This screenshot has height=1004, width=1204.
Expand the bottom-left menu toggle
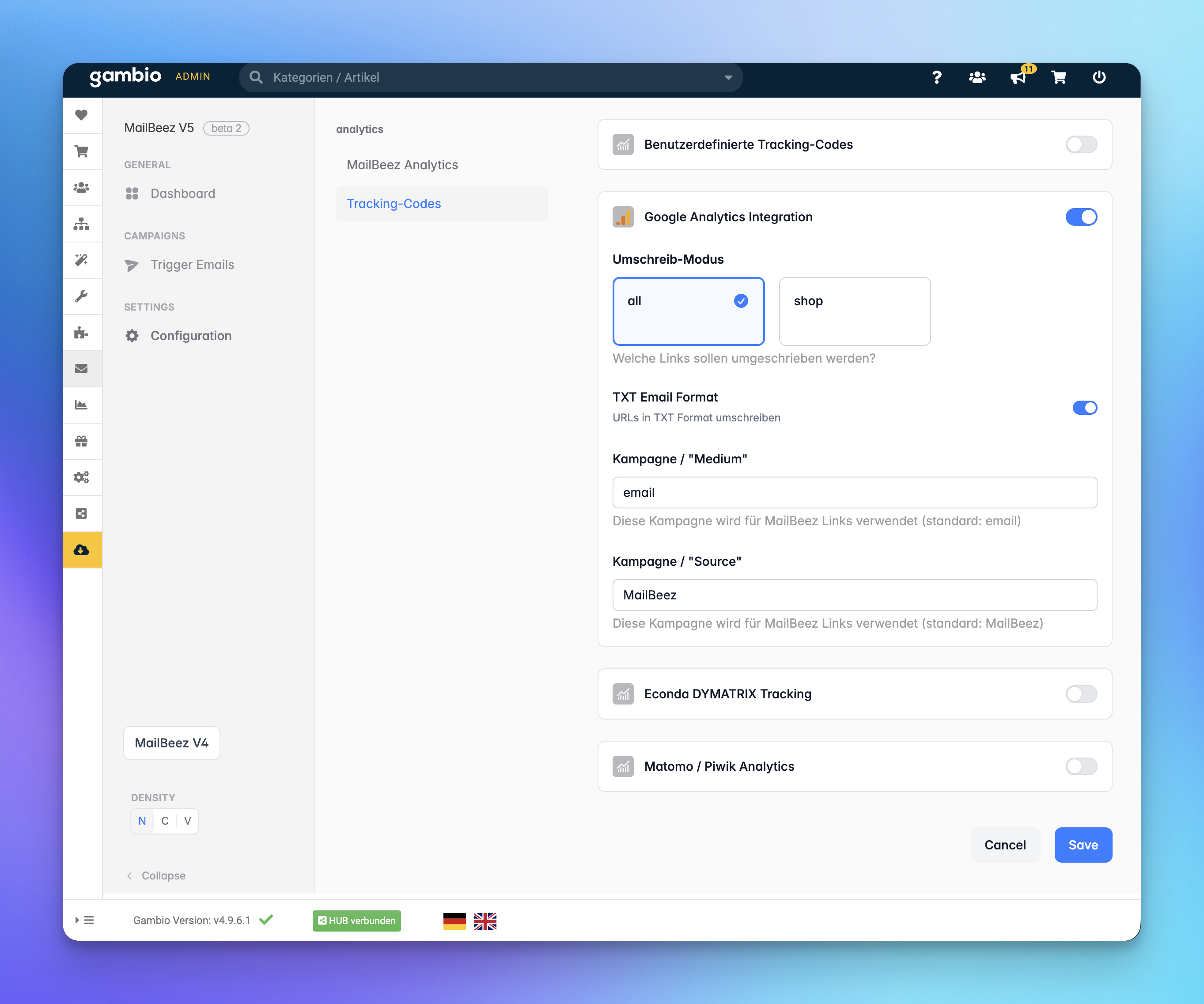(84, 920)
